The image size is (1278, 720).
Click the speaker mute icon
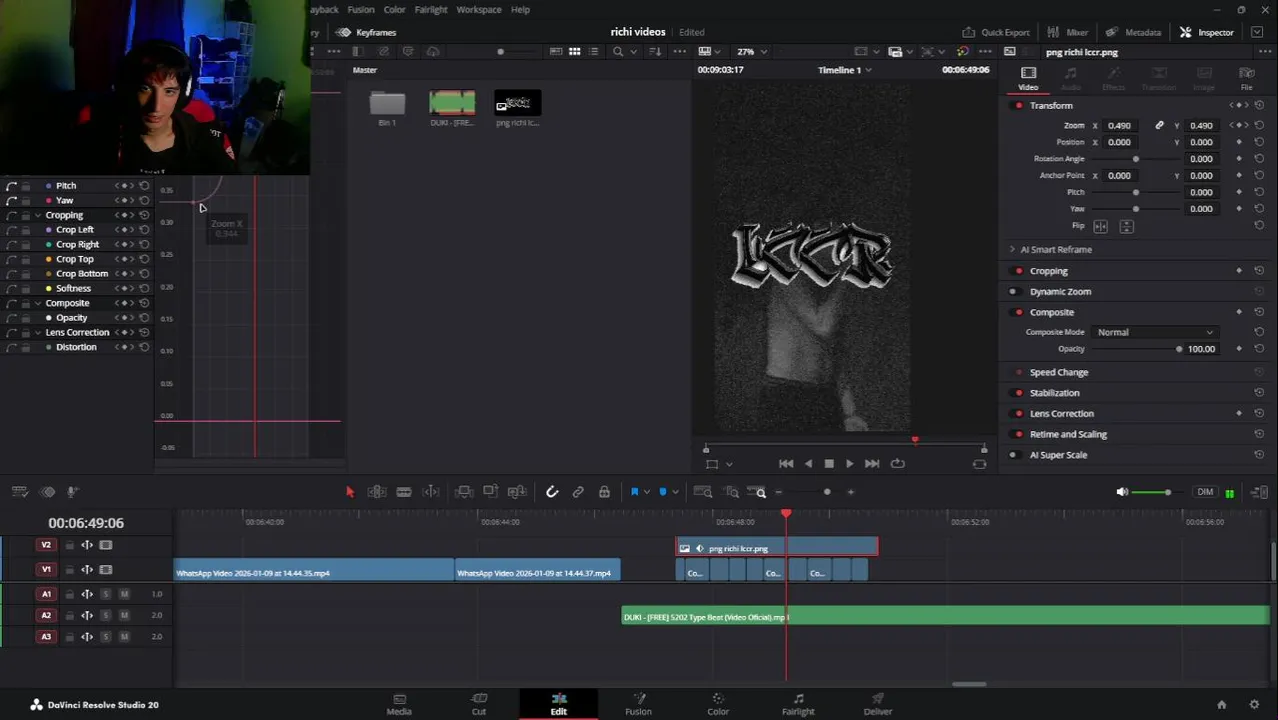[x=1122, y=492]
